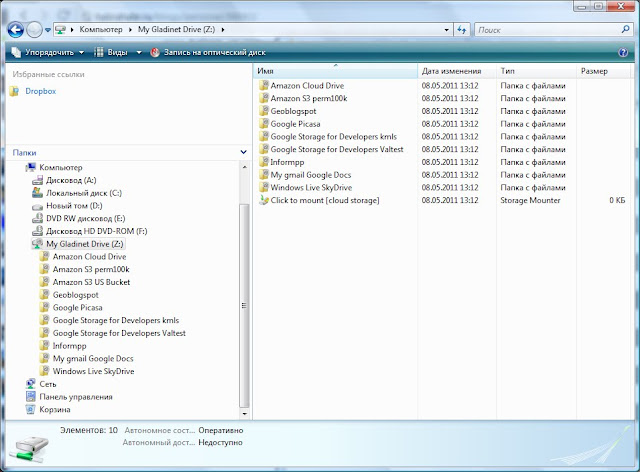This screenshot has width=640, height=472.
Task: Click the Click to mount cloud storage icon
Action: tap(264, 200)
